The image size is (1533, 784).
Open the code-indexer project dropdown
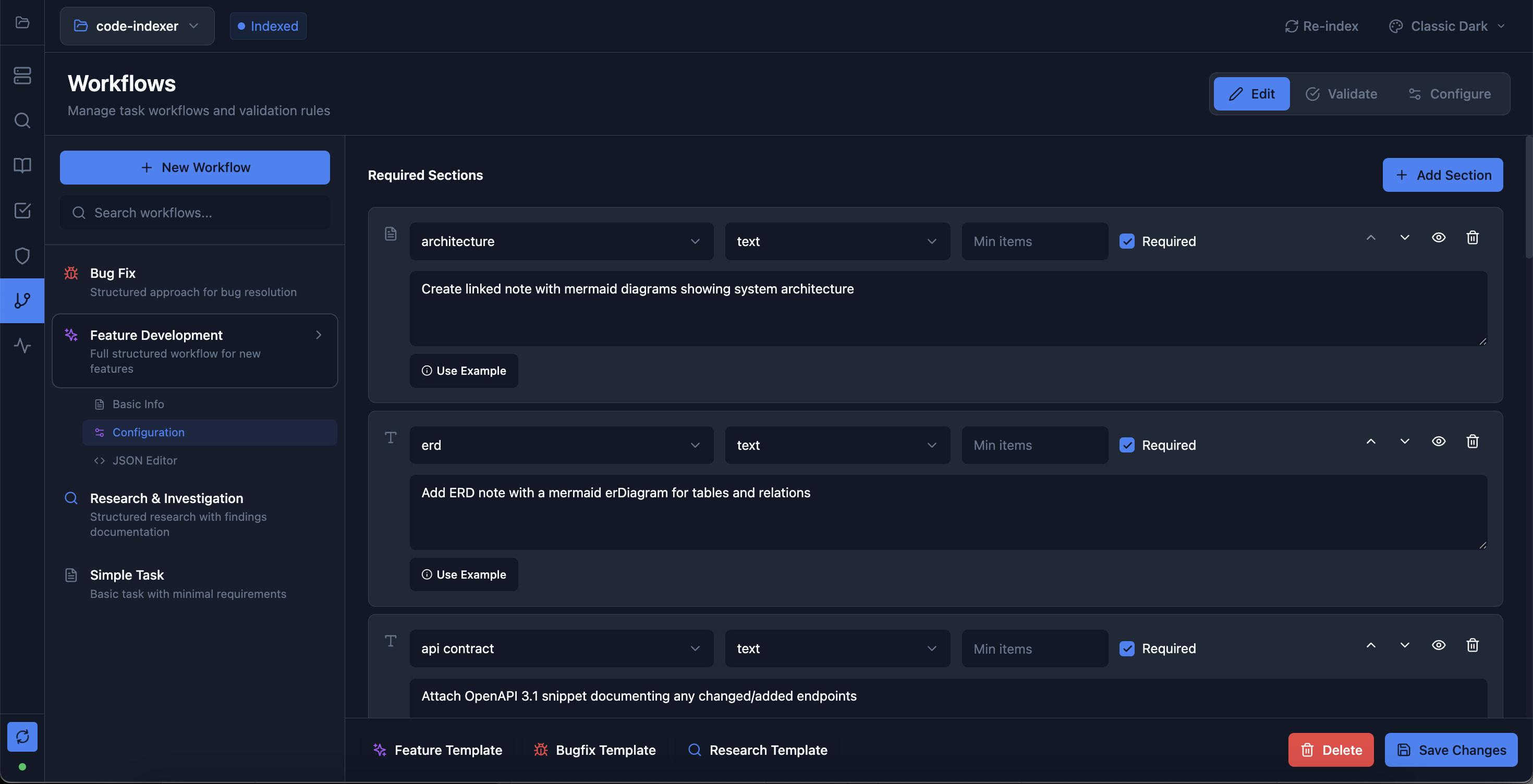coord(137,26)
